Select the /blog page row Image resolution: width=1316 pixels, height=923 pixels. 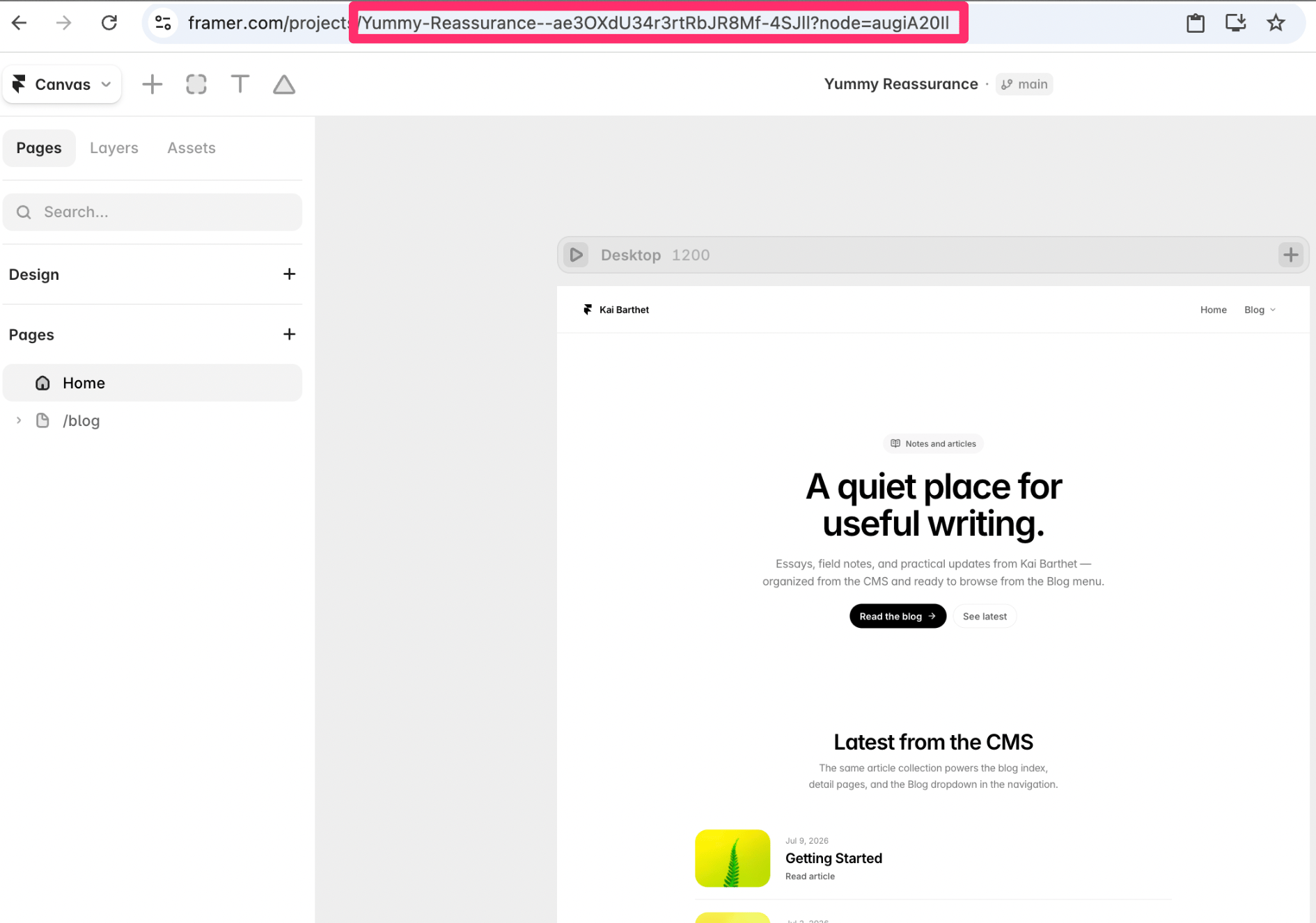(x=152, y=420)
